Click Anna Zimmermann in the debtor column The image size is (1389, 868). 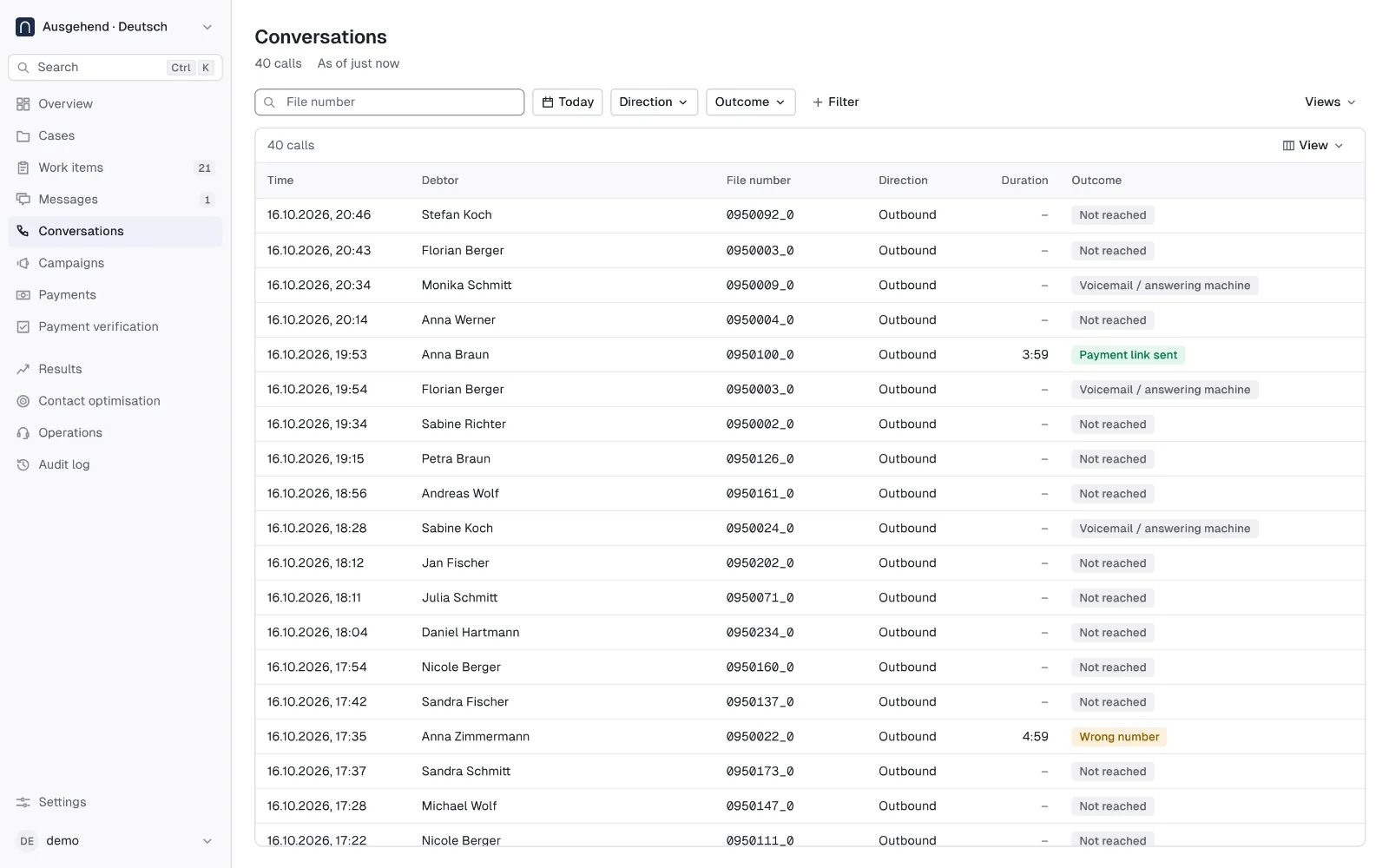[x=476, y=737]
